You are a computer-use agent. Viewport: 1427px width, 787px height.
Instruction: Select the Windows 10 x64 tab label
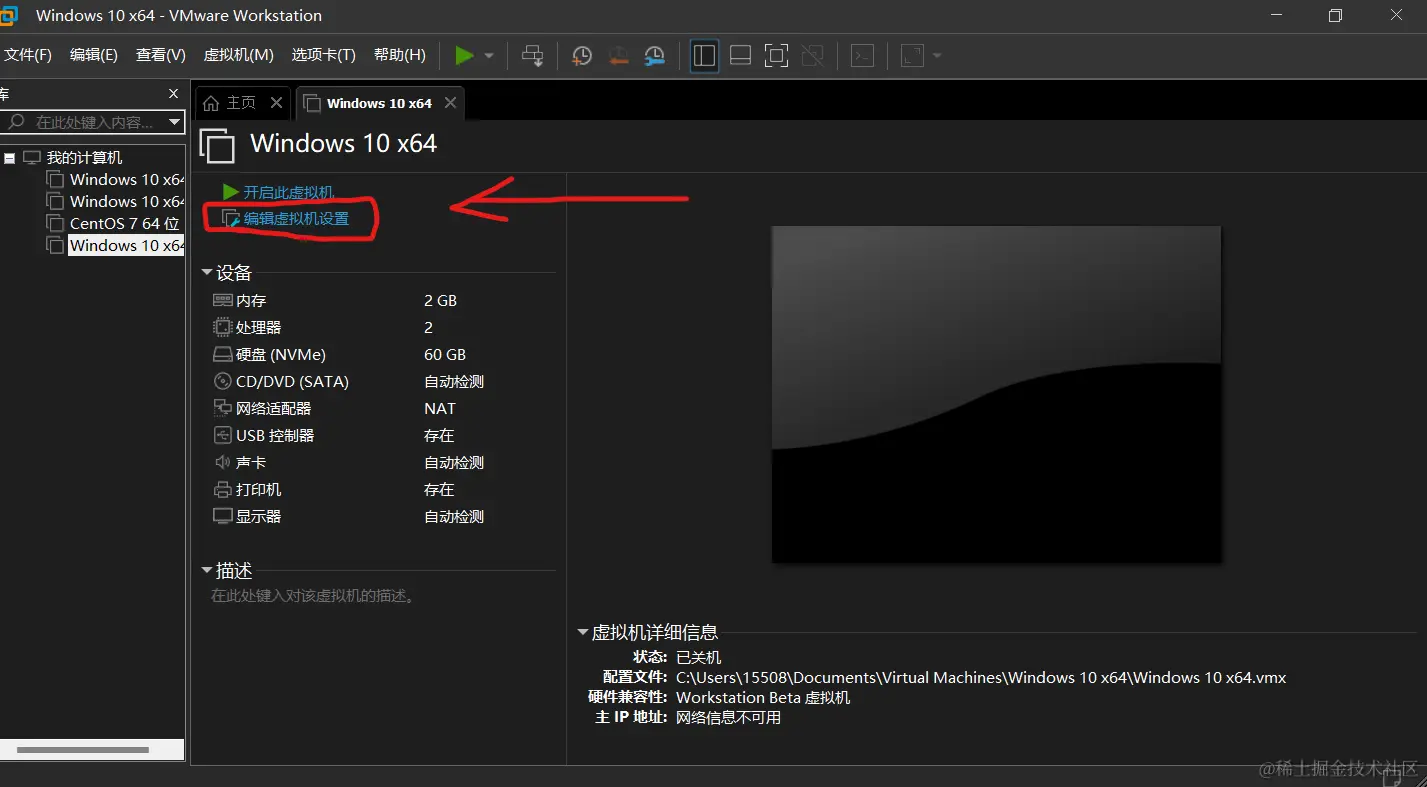(379, 103)
